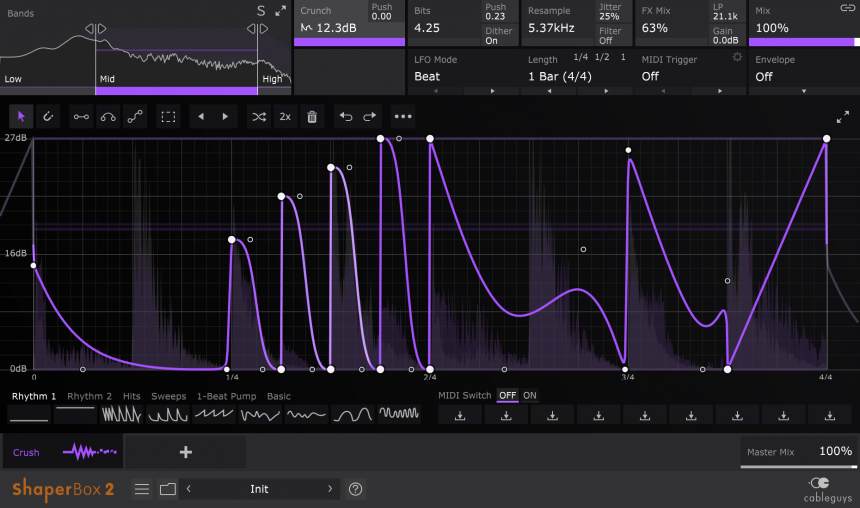
Task: Add a new shaper with plus button
Action: coord(185,452)
